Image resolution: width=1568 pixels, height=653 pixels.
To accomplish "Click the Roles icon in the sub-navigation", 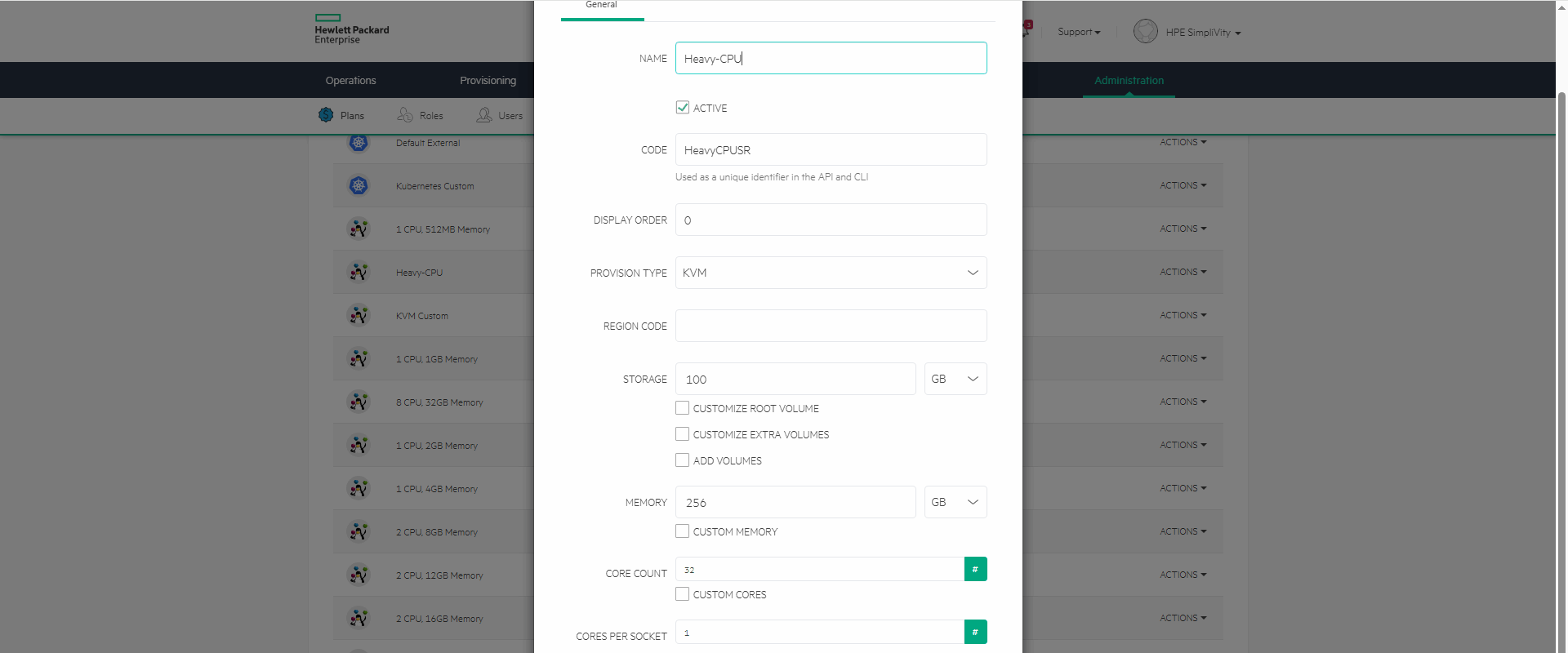I will pos(405,115).
